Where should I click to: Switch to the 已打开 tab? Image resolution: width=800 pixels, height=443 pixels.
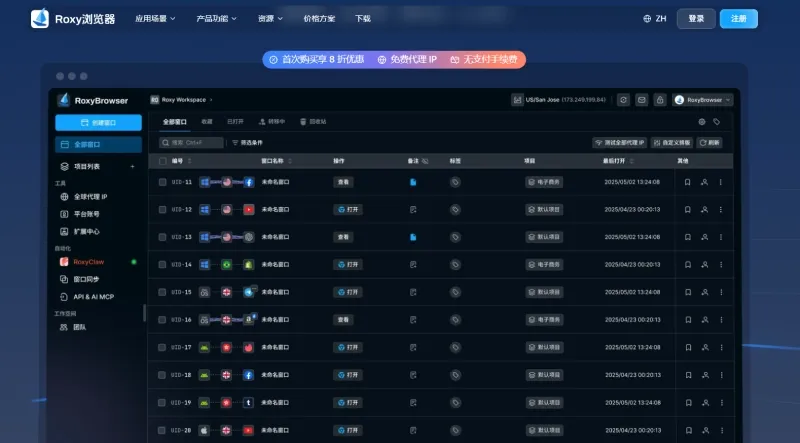point(235,121)
